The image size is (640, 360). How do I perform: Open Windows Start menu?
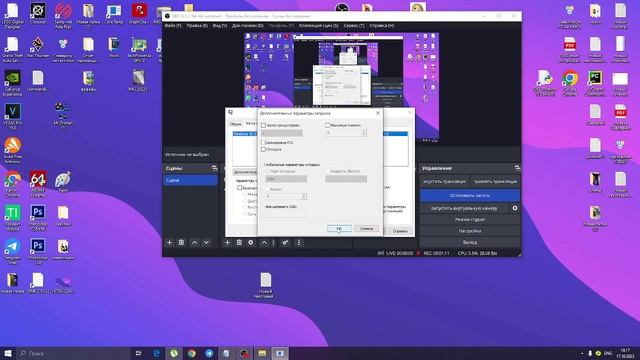(8, 353)
